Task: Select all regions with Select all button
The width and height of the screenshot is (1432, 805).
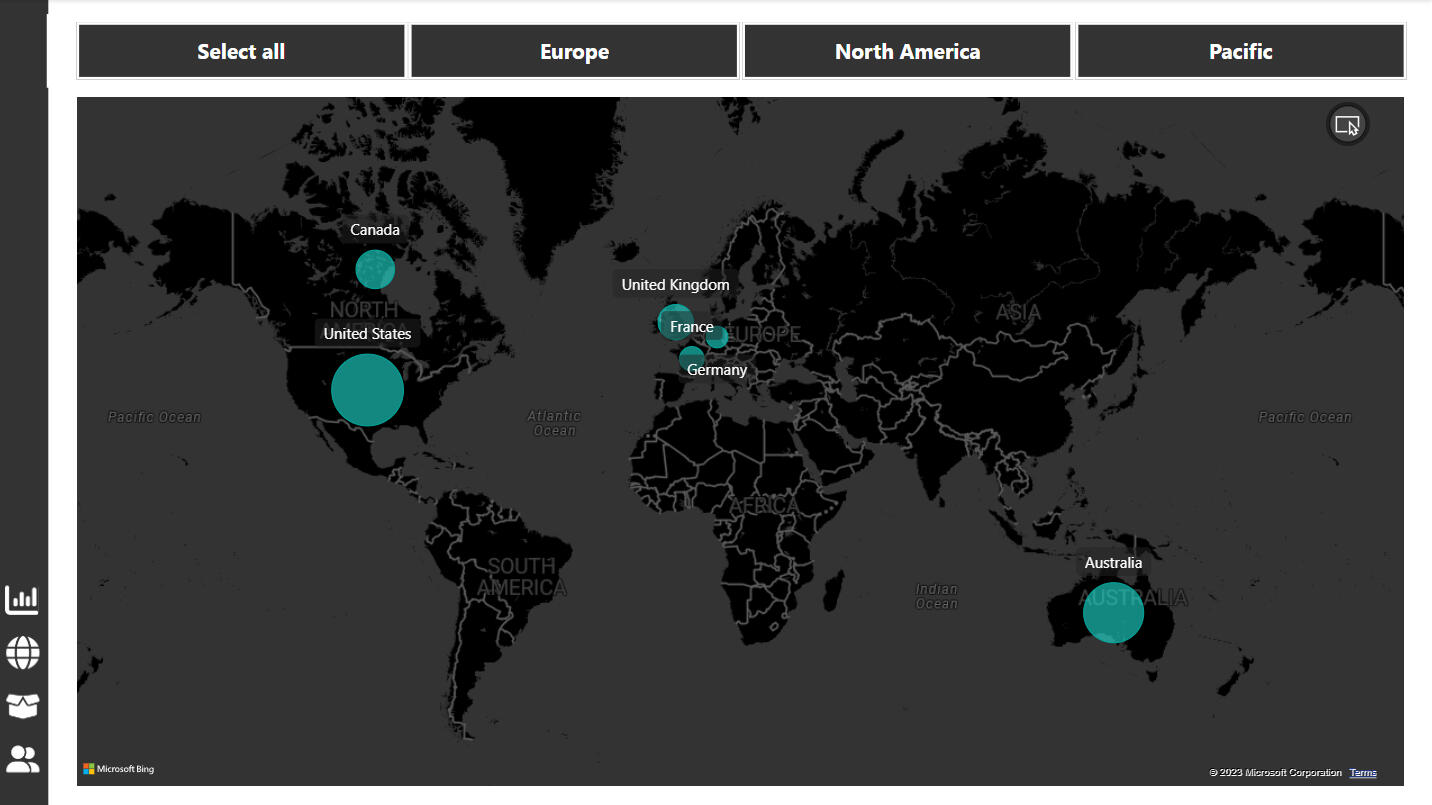Action: 241,51
